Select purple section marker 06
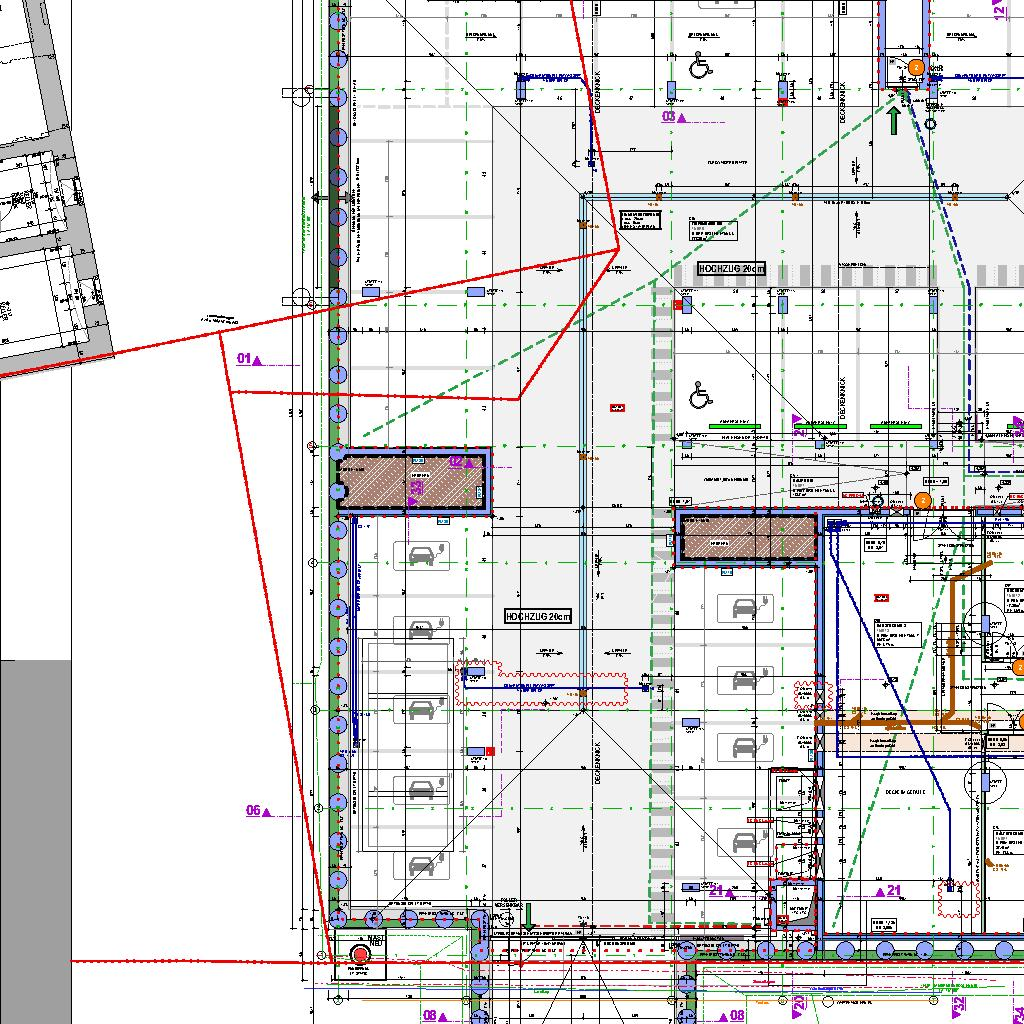The width and height of the screenshot is (1024, 1024). (258, 810)
